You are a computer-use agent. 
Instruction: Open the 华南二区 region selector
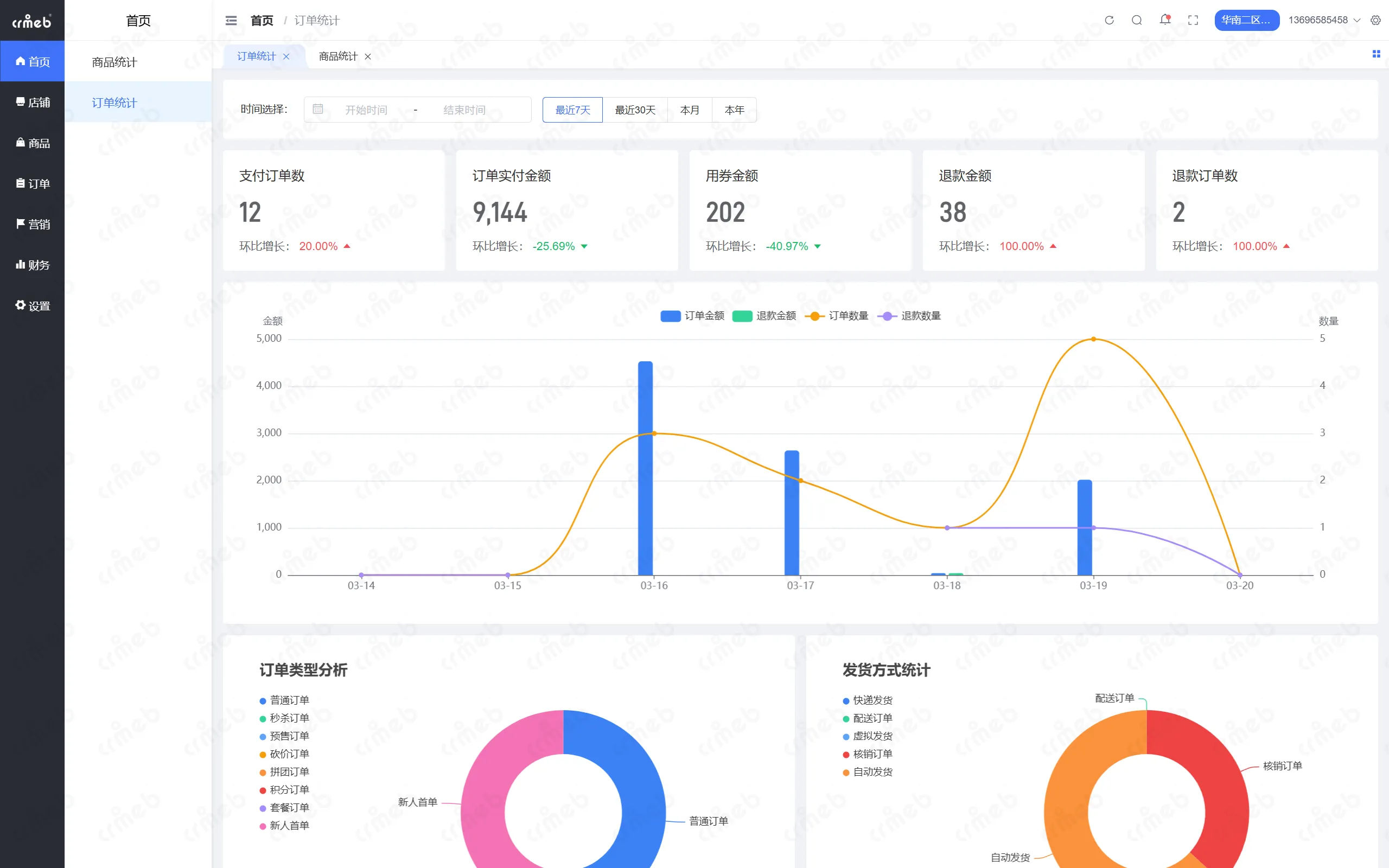pyautogui.click(x=1247, y=20)
